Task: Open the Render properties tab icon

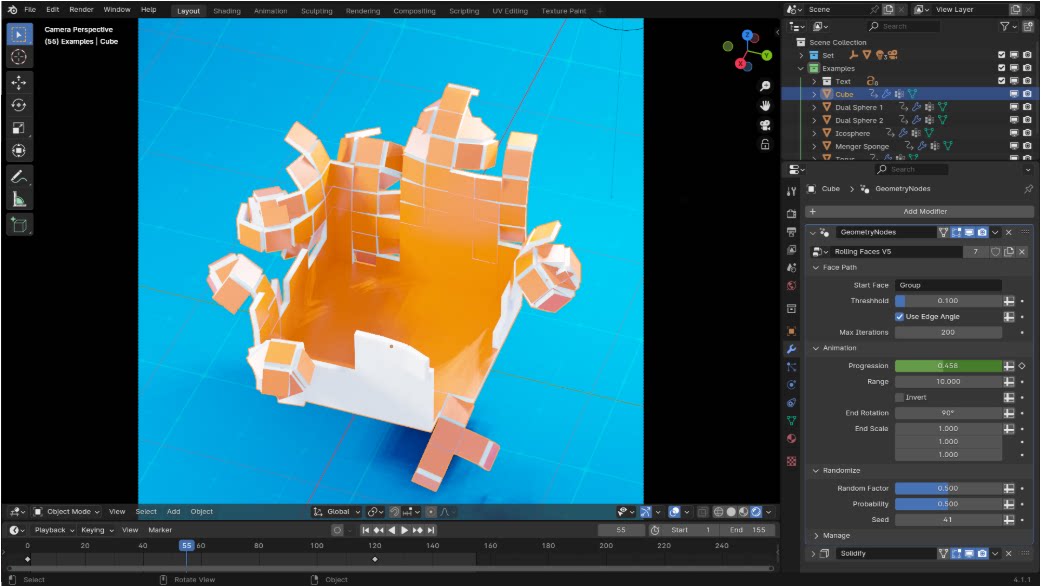Action: pyautogui.click(x=791, y=214)
